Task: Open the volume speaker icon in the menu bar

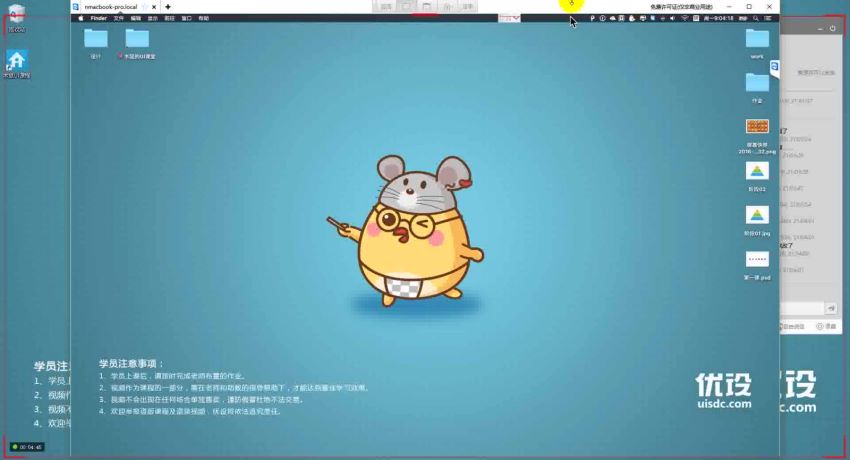Action: click(x=672, y=18)
